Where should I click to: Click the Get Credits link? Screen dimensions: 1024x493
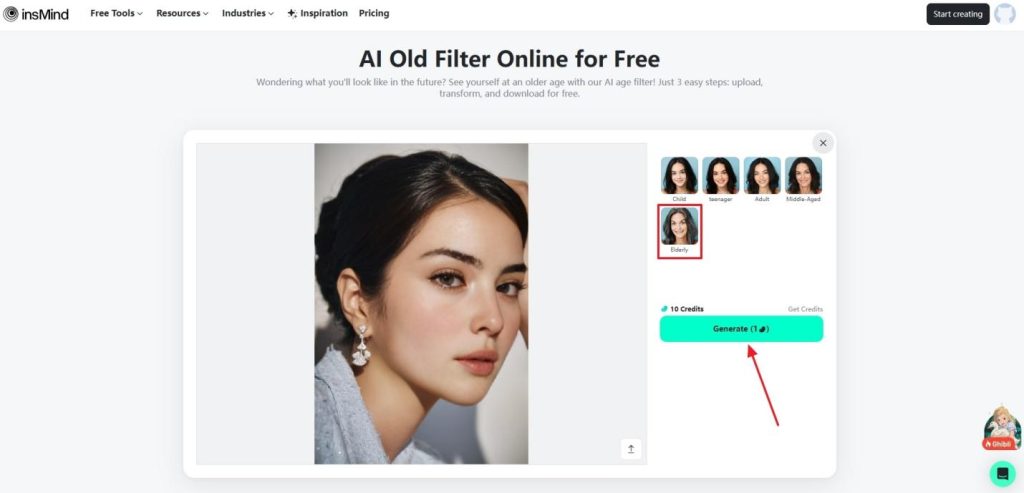click(805, 310)
